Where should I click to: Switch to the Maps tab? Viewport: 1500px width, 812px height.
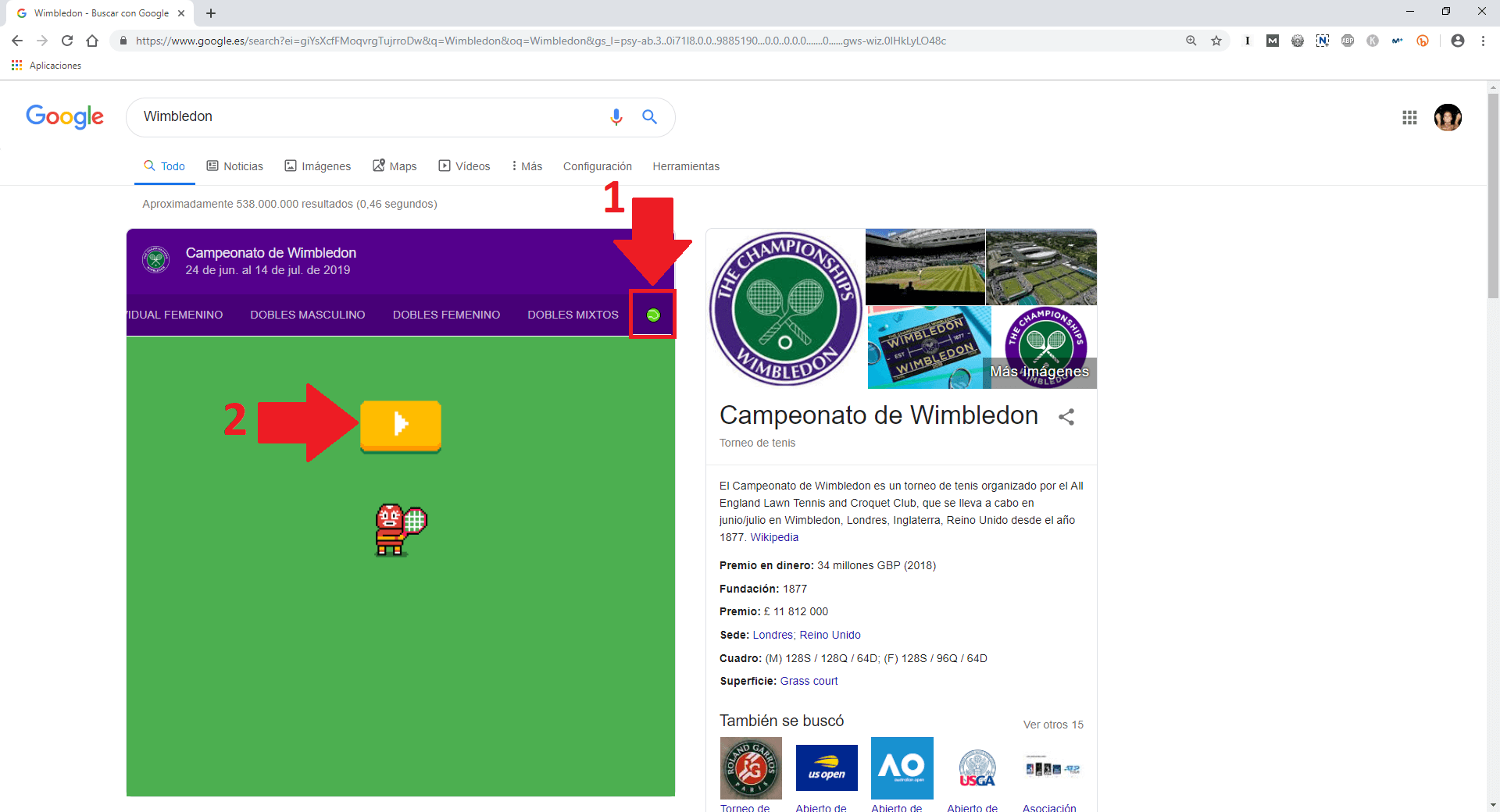(x=395, y=166)
